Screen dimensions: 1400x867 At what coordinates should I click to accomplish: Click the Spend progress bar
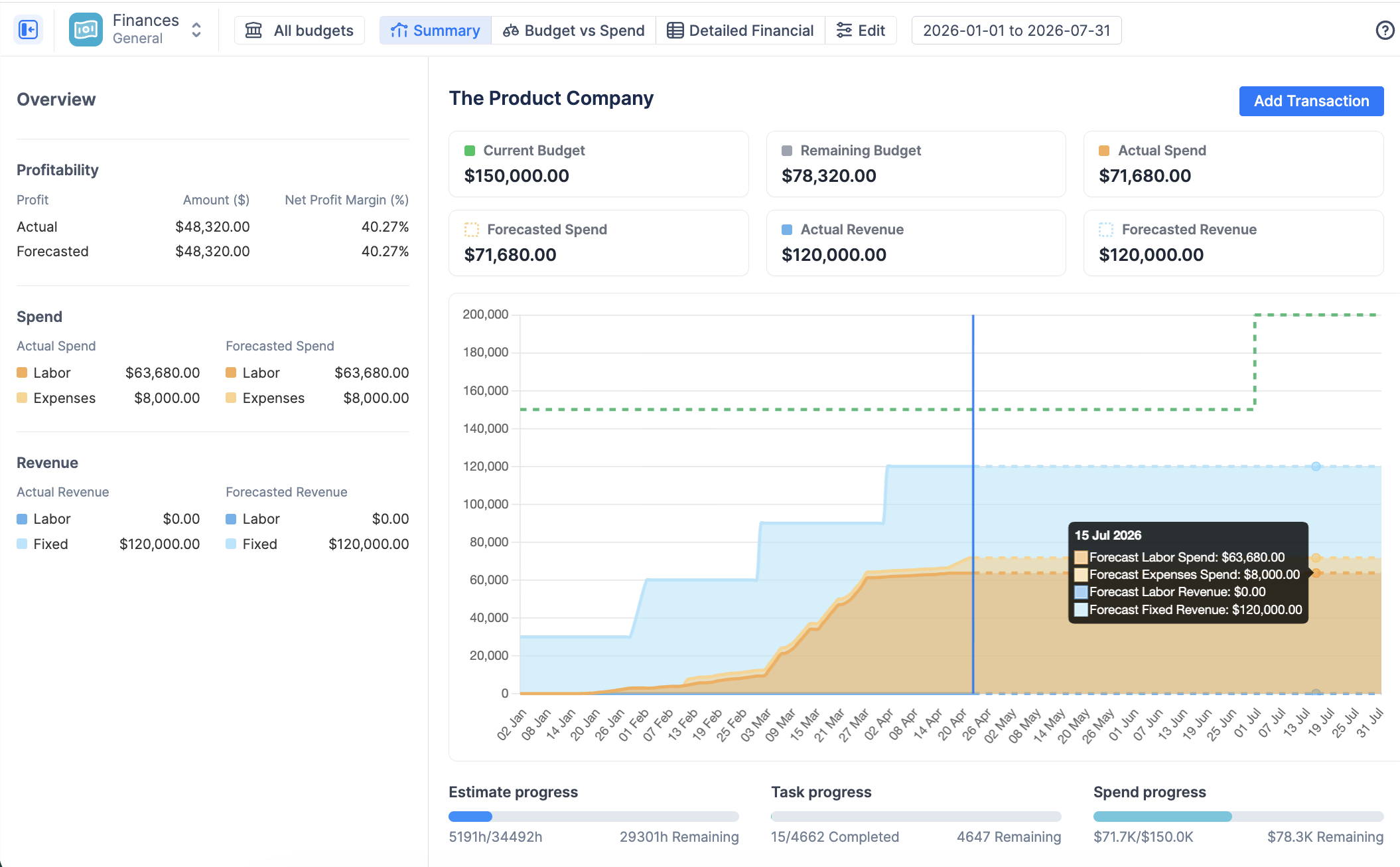tap(1238, 817)
